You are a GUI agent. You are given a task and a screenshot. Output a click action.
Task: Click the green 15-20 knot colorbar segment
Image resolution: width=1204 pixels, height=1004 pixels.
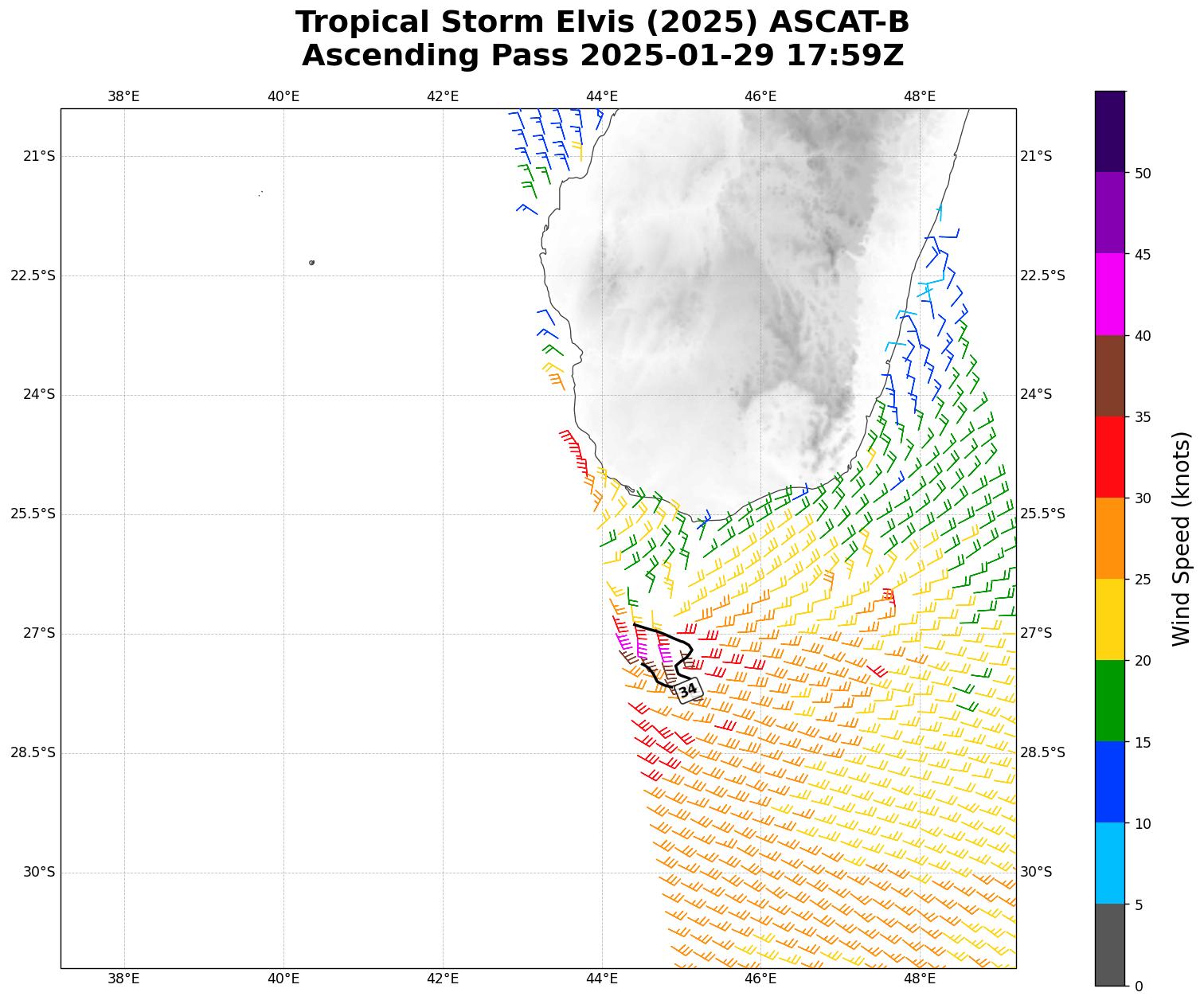[x=1109, y=701]
